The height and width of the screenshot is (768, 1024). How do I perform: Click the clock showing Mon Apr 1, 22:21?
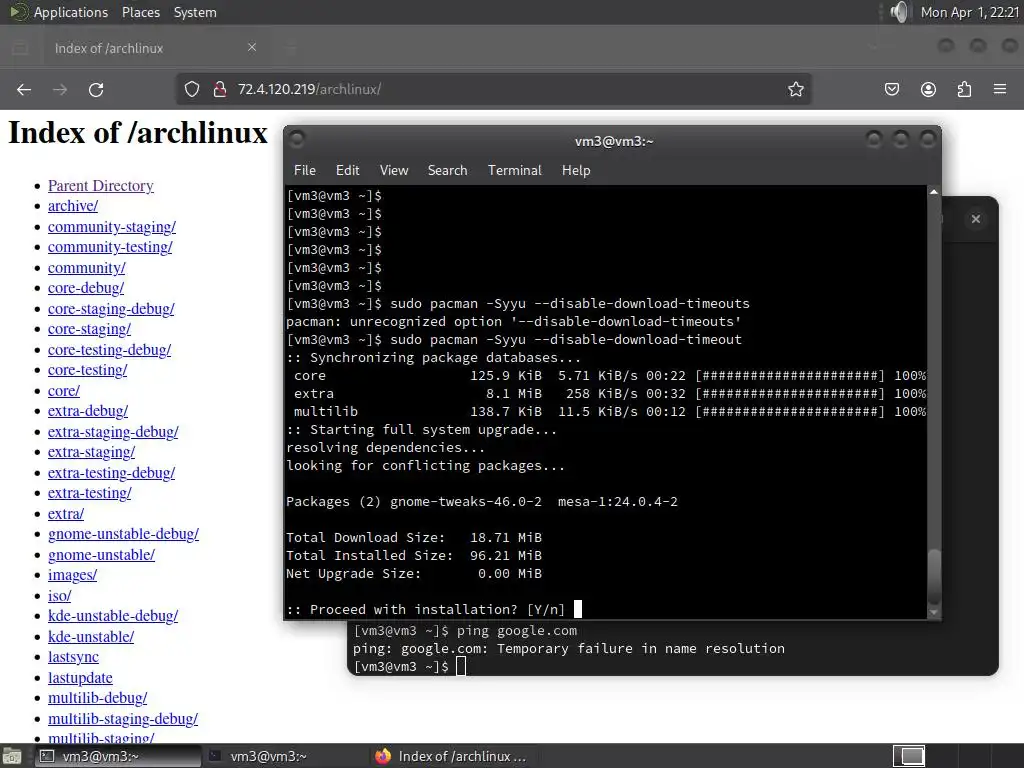coord(970,12)
